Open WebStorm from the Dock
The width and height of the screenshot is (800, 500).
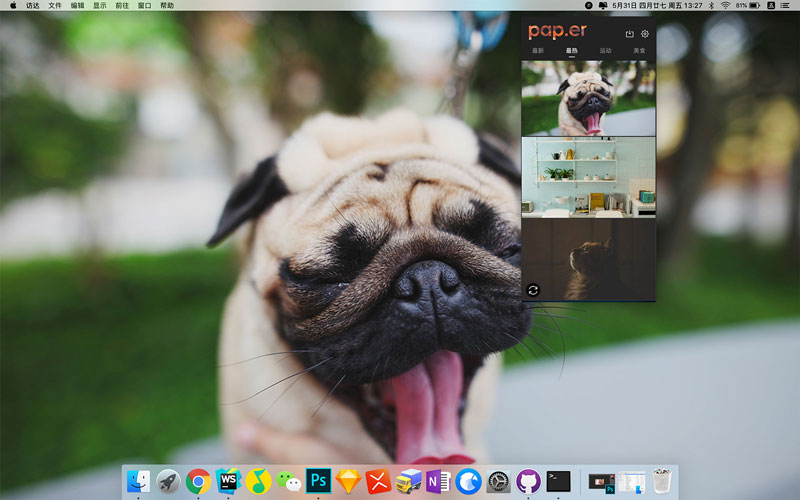[x=228, y=481]
